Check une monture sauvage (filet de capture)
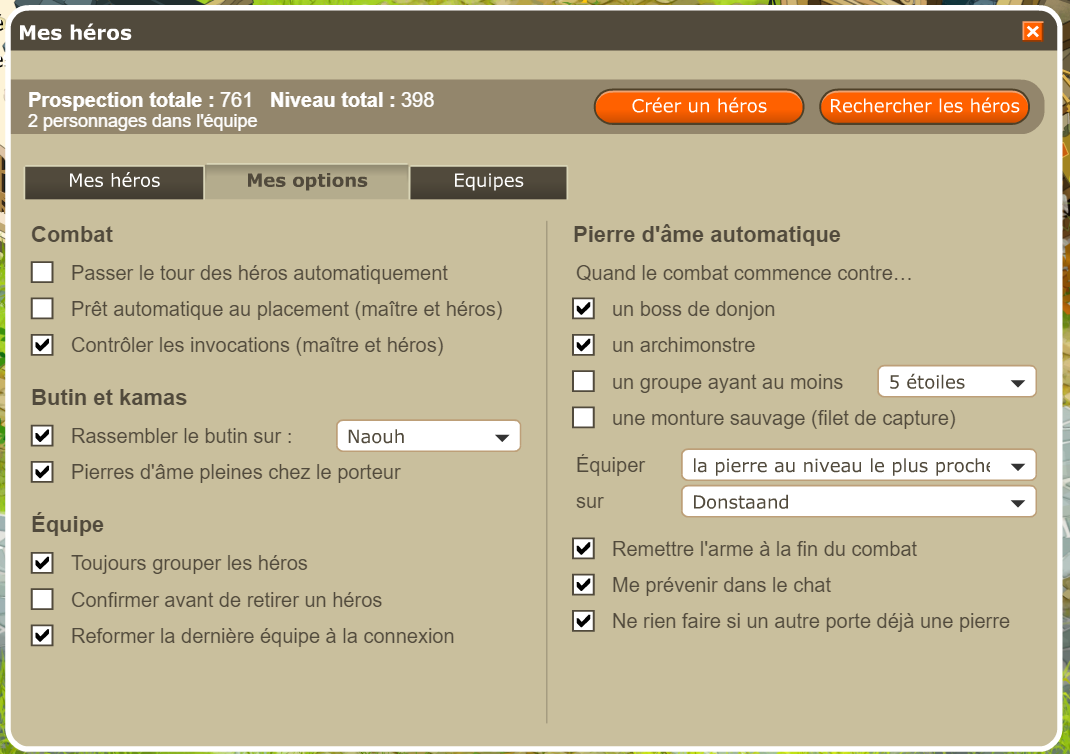Image resolution: width=1070 pixels, height=754 pixels. 583,417
